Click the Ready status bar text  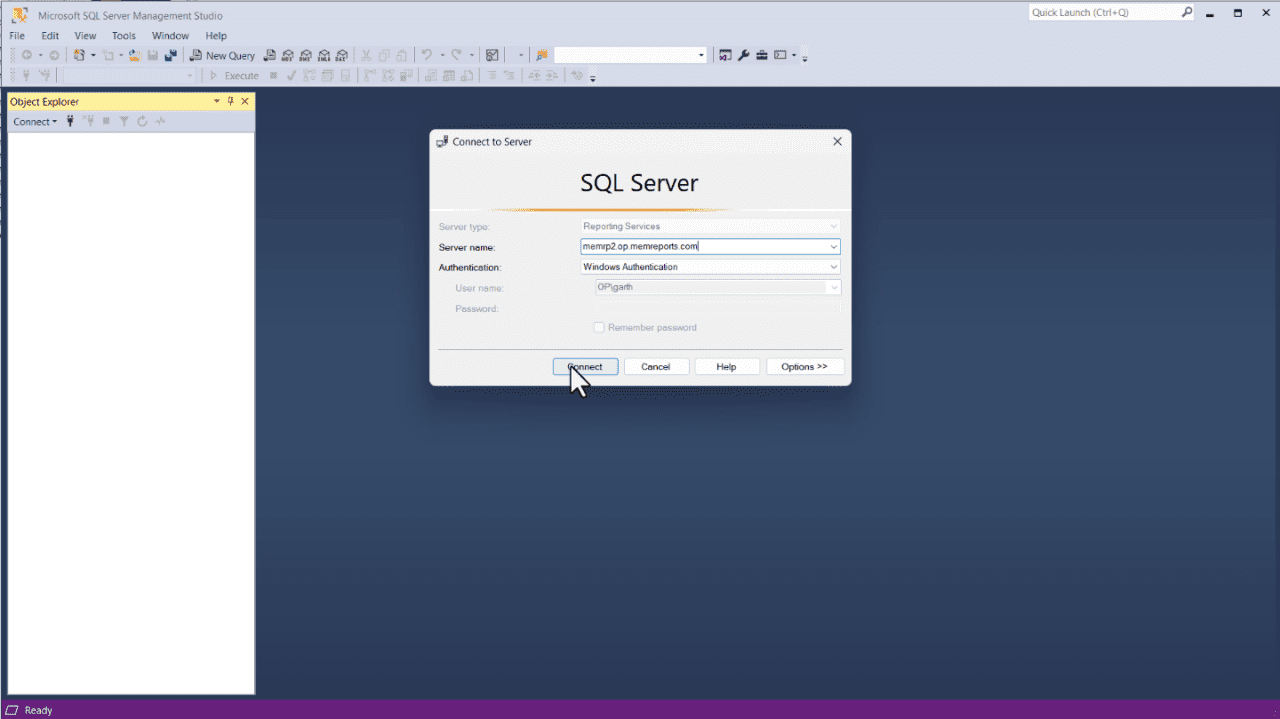point(38,710)
